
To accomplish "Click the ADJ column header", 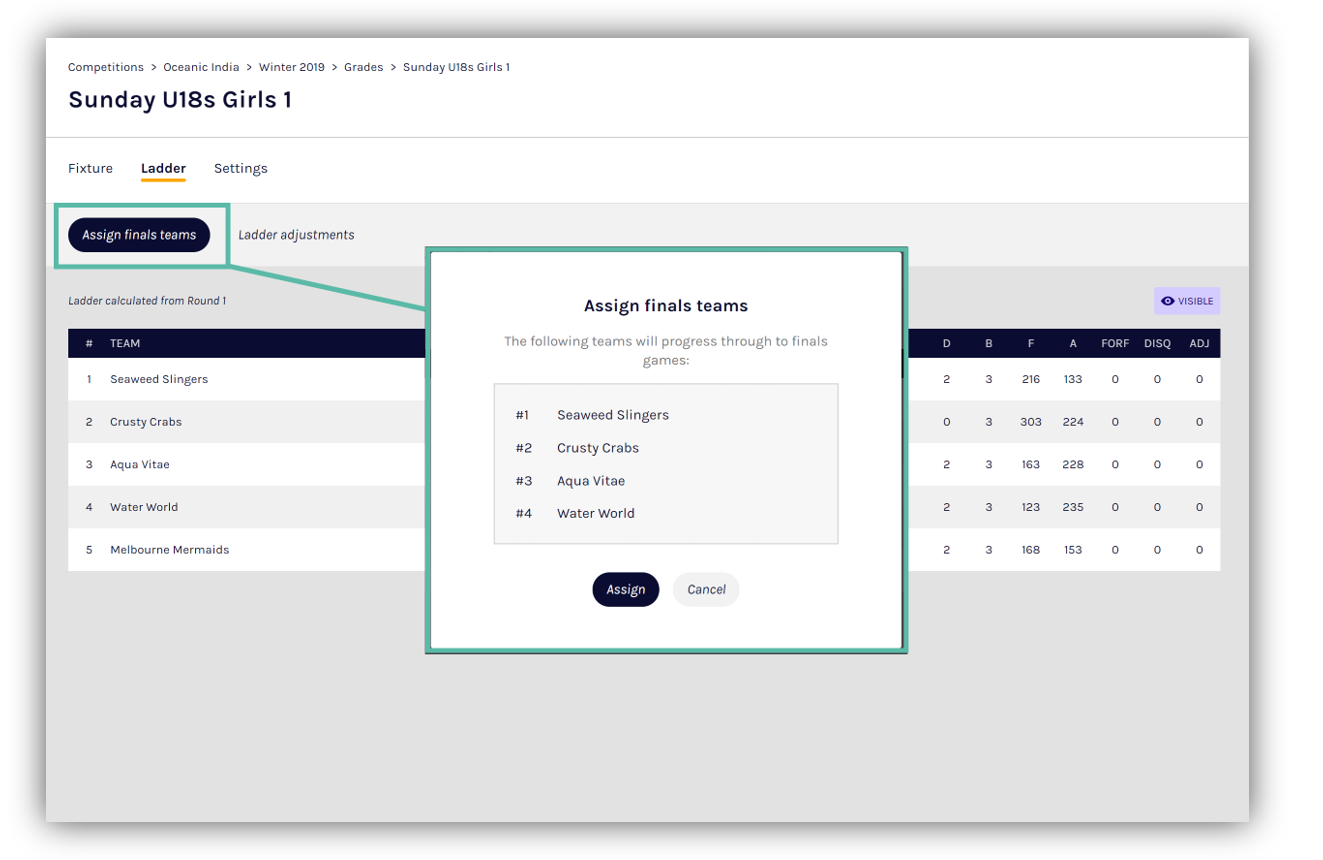I will click(x=1199, y=343).
